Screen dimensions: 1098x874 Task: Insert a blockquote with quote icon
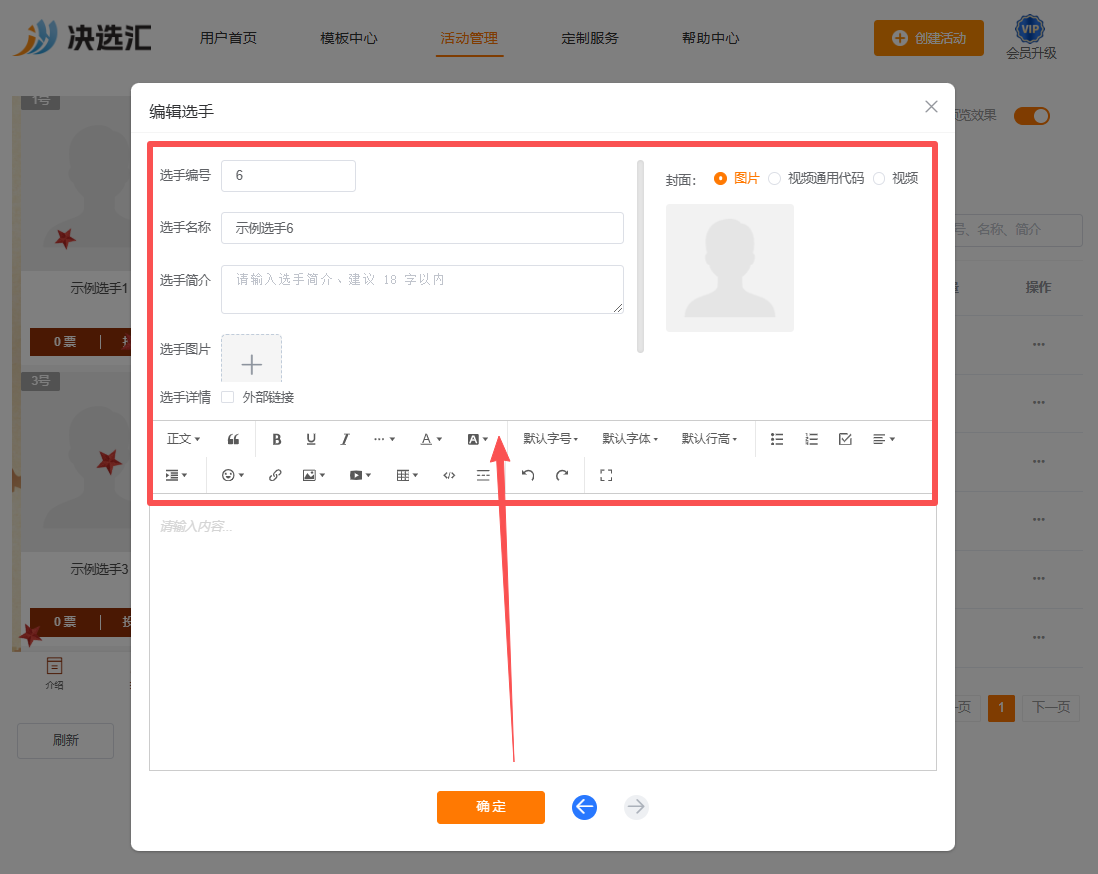coord(233,439)
